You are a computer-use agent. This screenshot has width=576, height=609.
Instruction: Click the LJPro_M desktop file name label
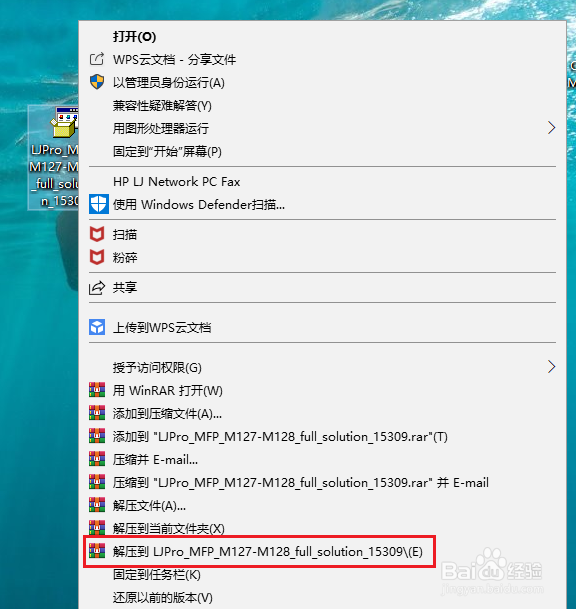coord(54,175)
